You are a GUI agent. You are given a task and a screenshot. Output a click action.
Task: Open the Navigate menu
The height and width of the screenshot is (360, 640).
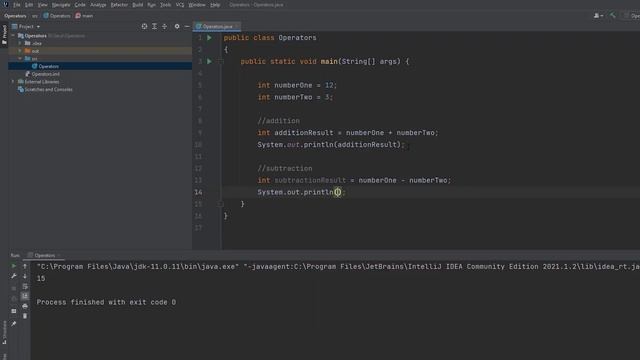point(61,5)
